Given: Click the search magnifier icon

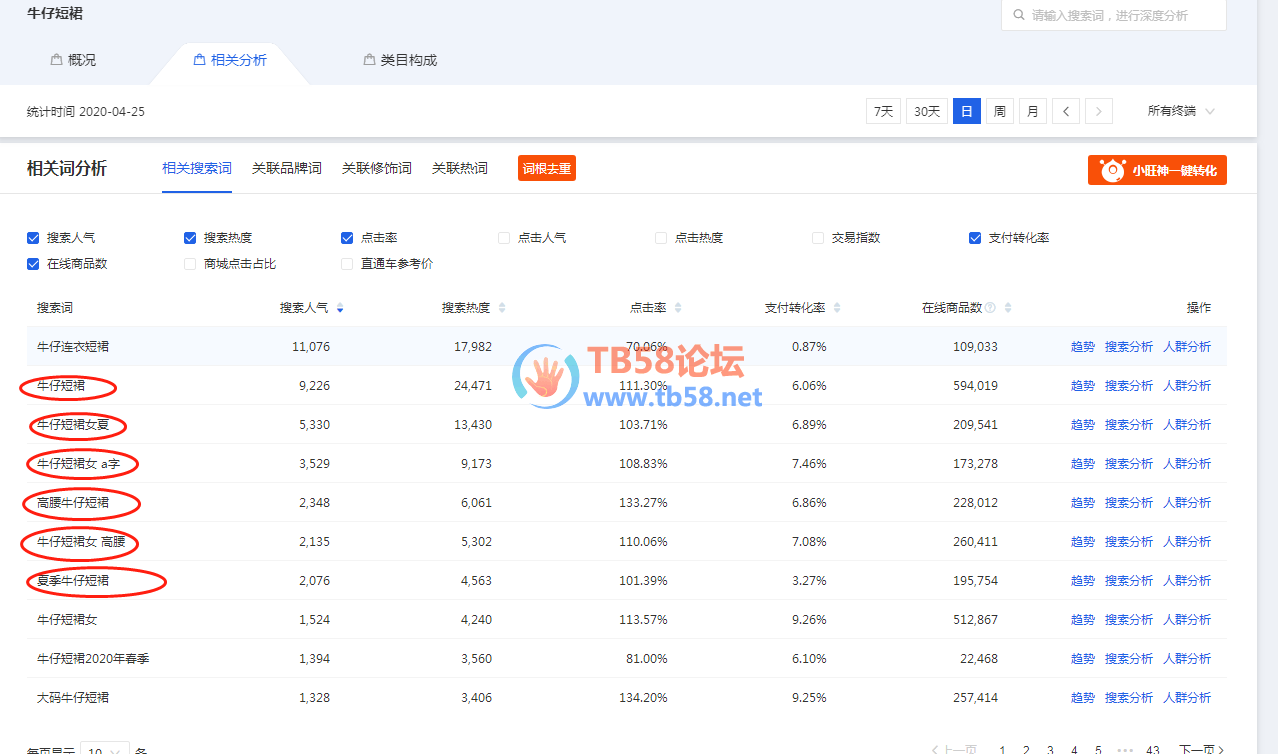Looking at the screenshot, I should pyautogui.click(x=1018, y=16).
